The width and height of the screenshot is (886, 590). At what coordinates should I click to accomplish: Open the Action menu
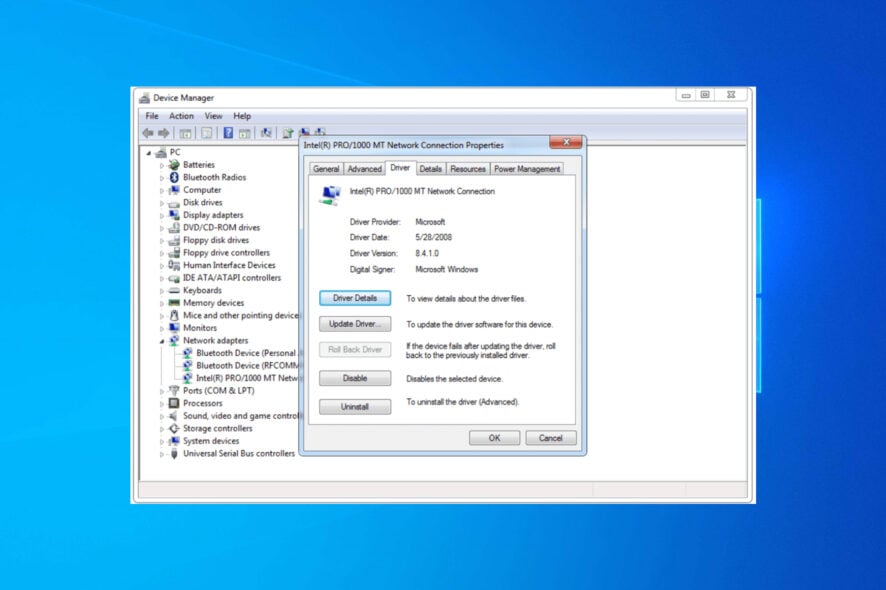[181, 115]
